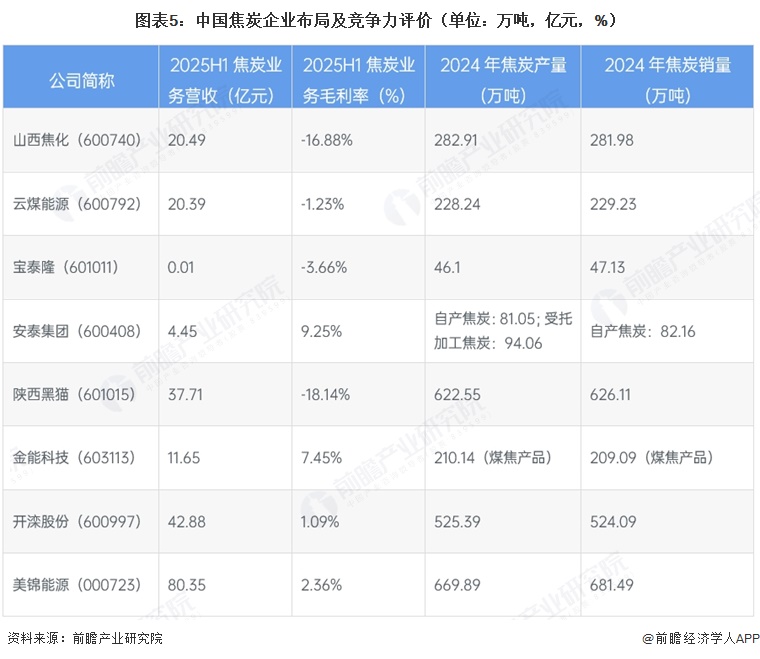
Task: Select the 80.35 revenue cell
Action: coord(187,585)
